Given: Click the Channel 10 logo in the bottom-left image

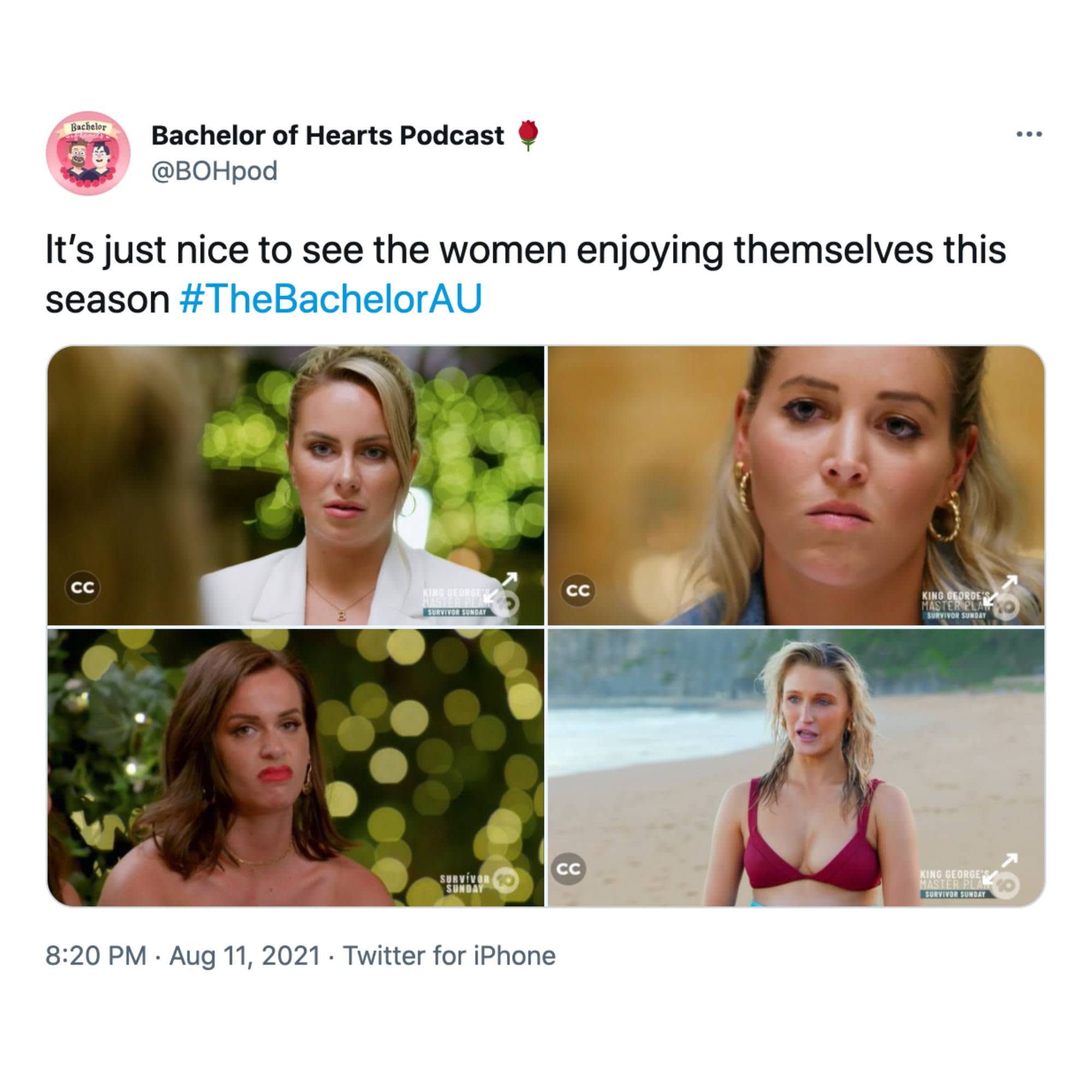Looking at the screenshot, I should [505, 881].
